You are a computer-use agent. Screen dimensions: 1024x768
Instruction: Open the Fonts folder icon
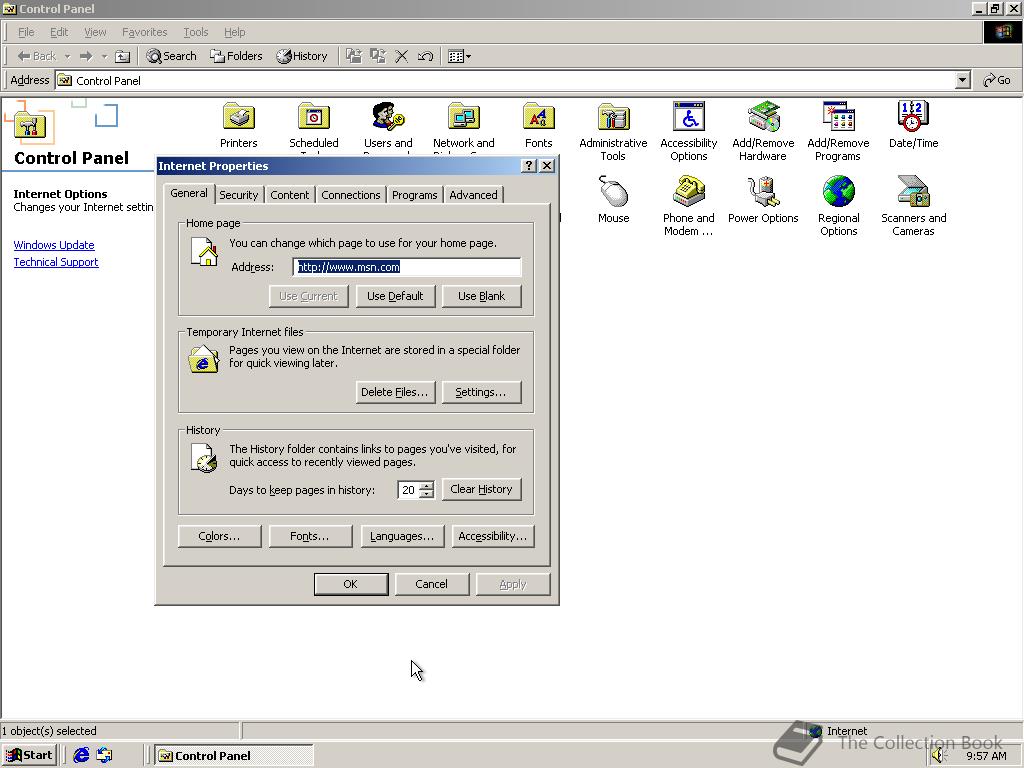pyautogui.click(x=539, y=125)
